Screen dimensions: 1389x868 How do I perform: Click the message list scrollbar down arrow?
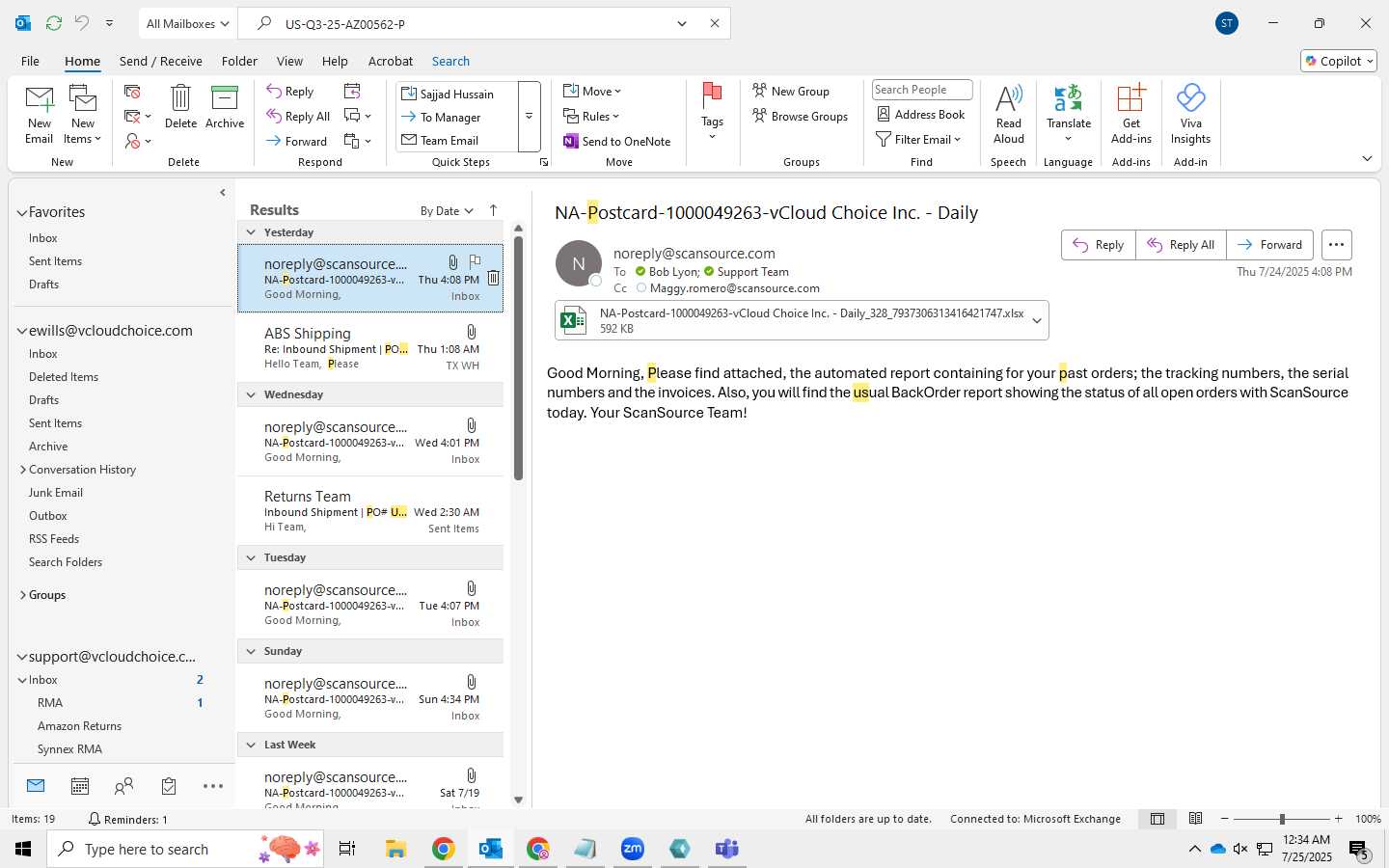pos(518,800)
